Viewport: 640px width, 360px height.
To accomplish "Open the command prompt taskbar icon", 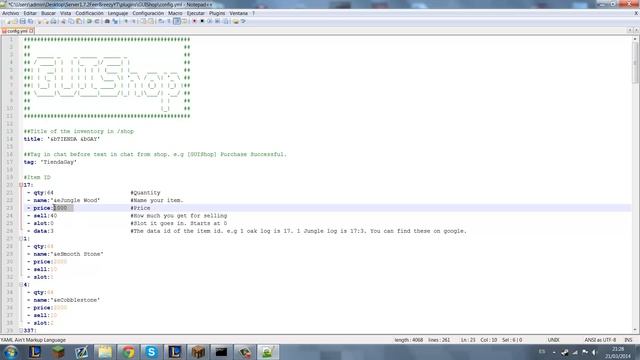I will click(x=221, y=352).
